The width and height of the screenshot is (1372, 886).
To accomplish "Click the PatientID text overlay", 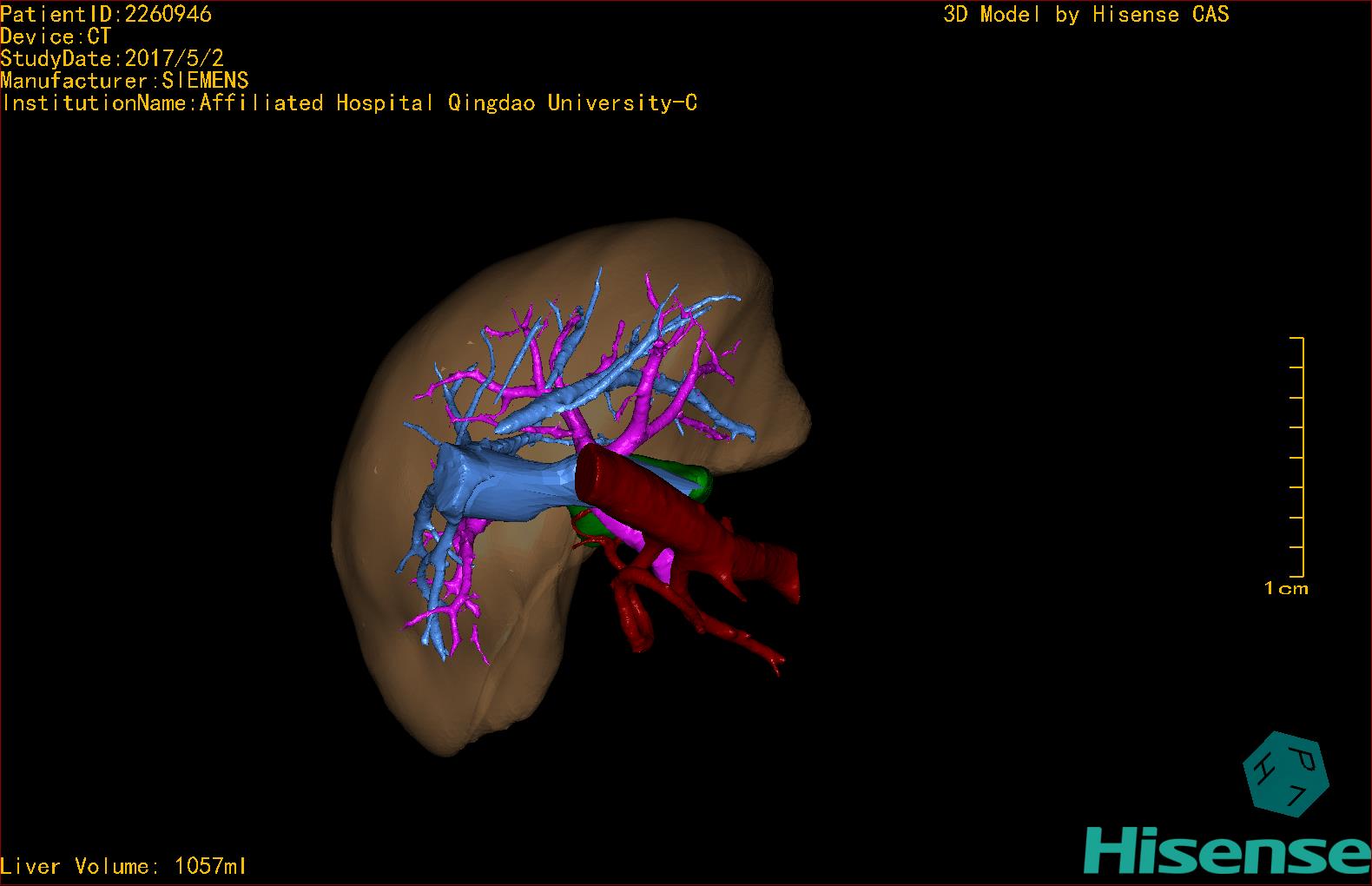I will pyautogui.click(x=106, y=14).
